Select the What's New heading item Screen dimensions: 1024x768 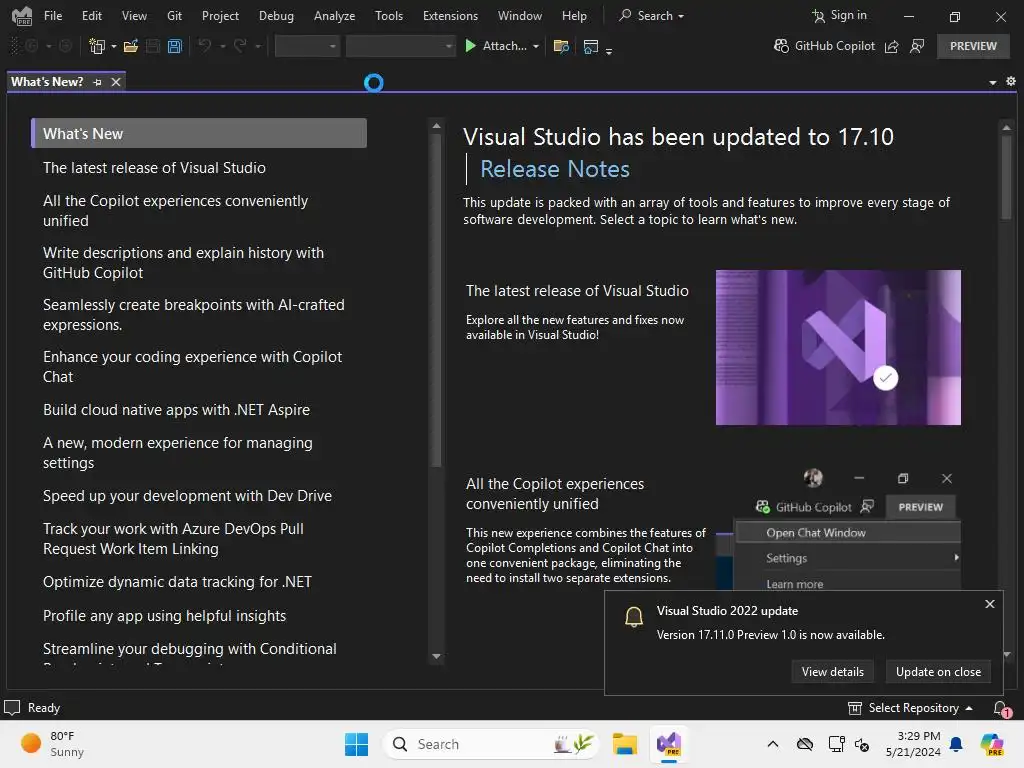(199, 133)
